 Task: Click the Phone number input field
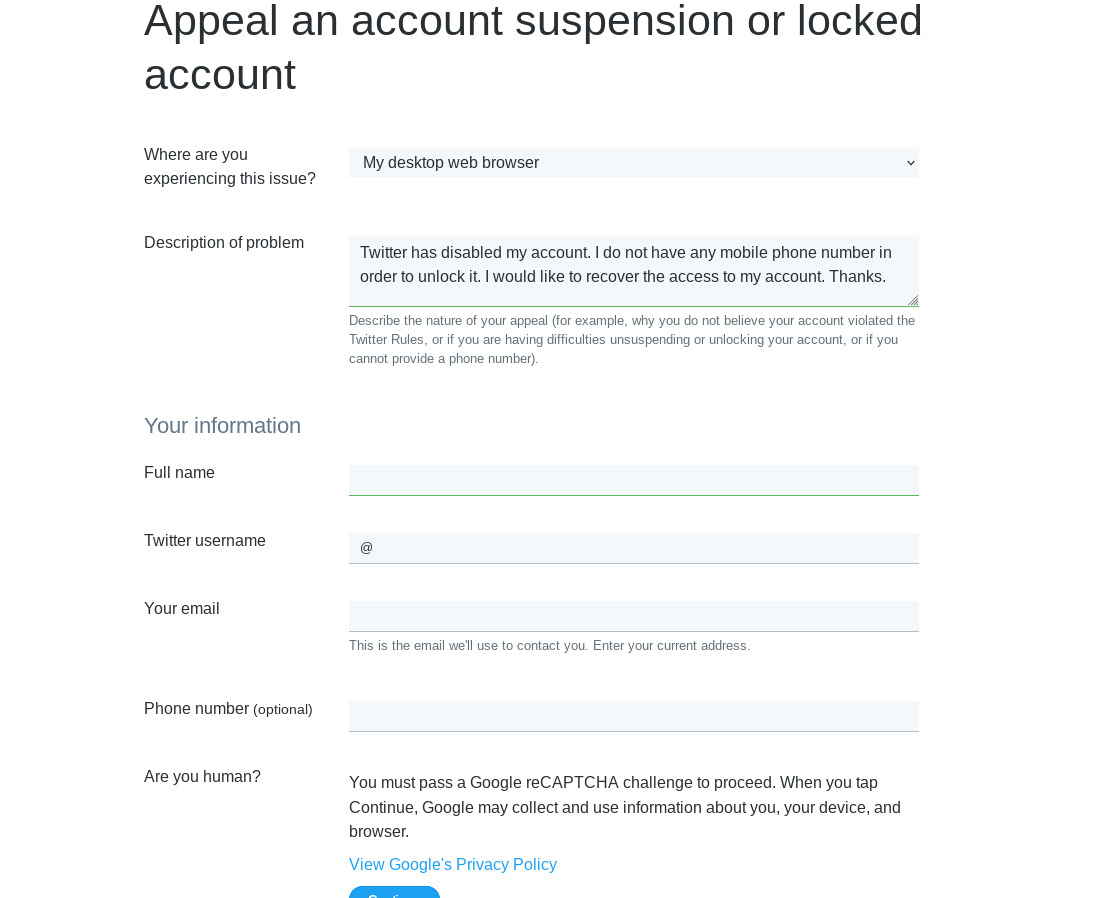[633, 716]
